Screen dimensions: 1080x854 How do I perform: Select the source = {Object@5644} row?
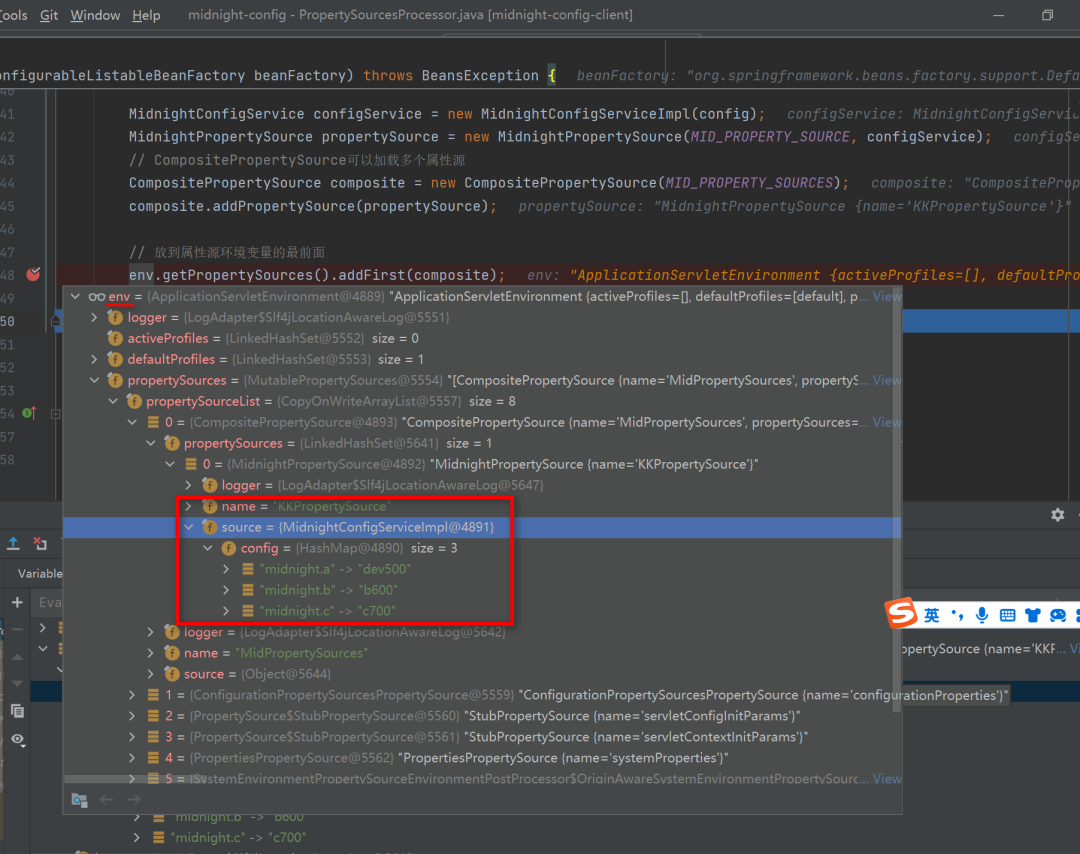482,674
